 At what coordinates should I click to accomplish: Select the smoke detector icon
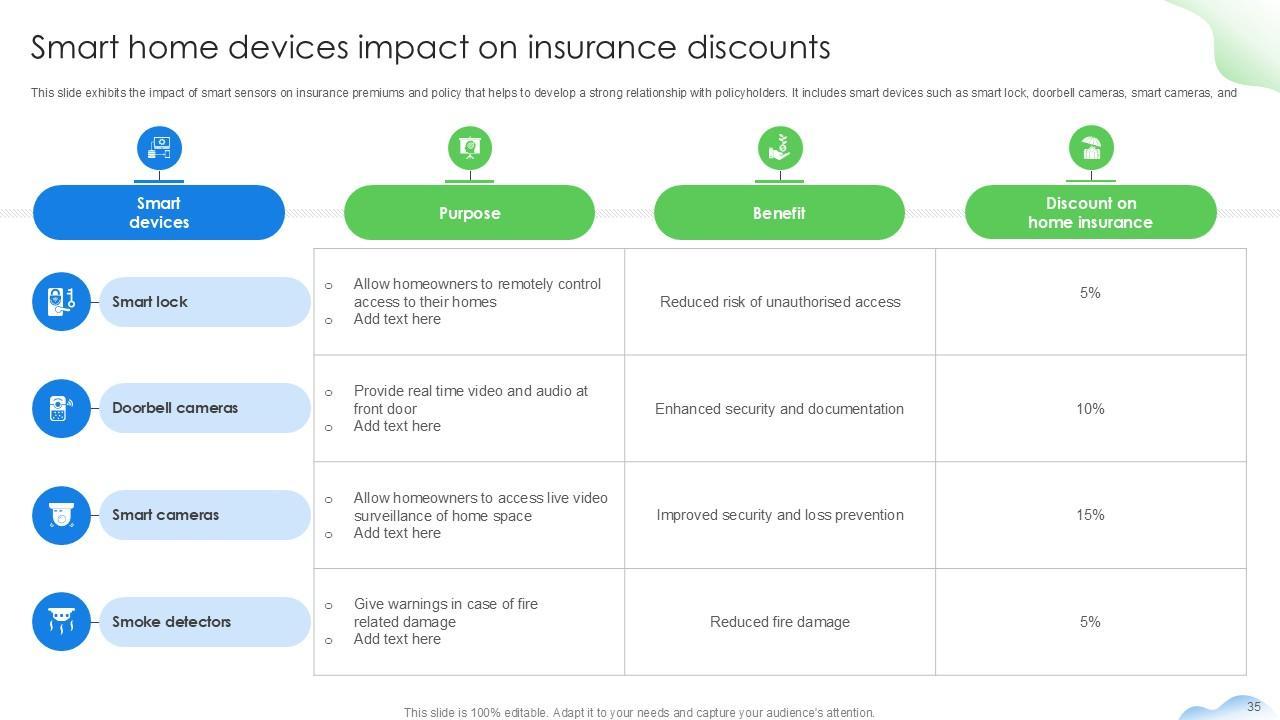[x=61, y=621]
